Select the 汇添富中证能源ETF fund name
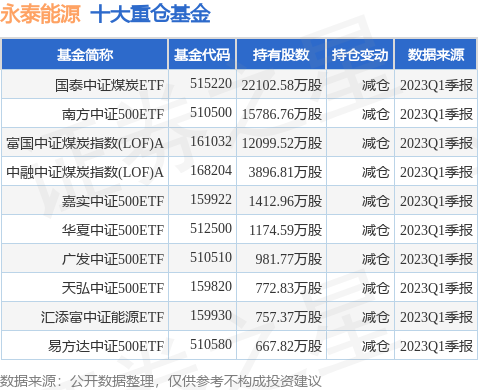Viewport: 478px width, 390px height. coord(103,317)
